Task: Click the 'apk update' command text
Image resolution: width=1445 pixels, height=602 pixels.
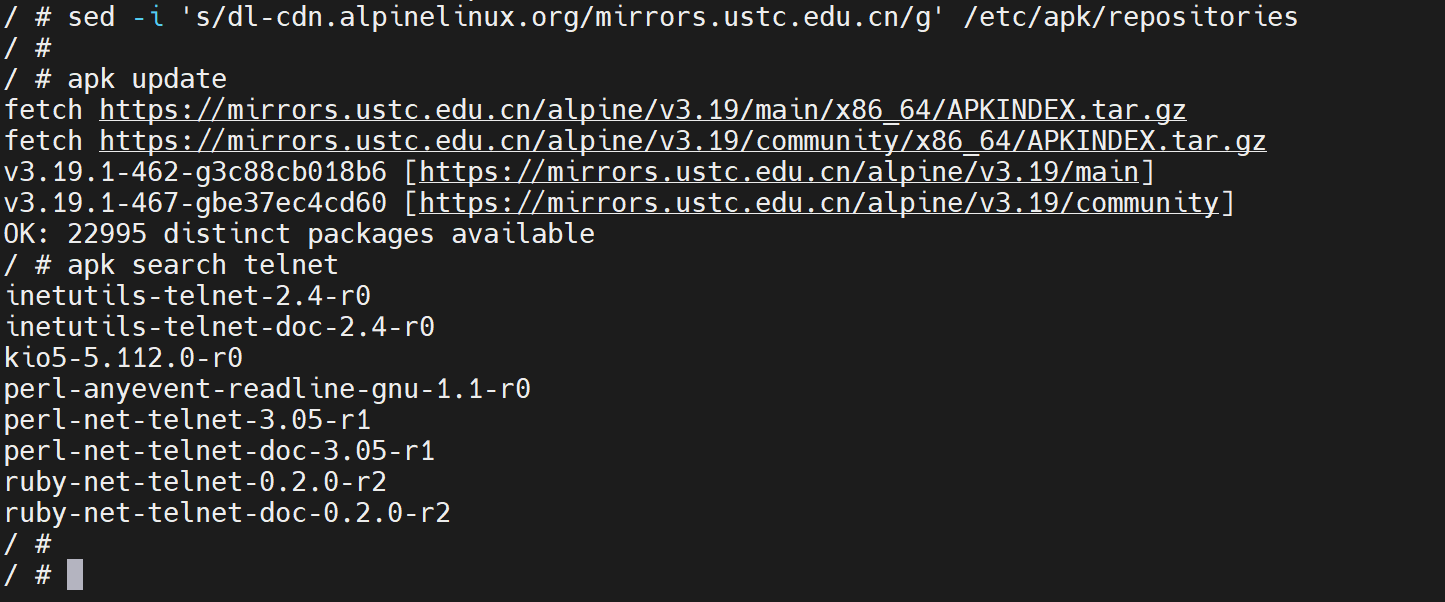Action: pos(147,79)
